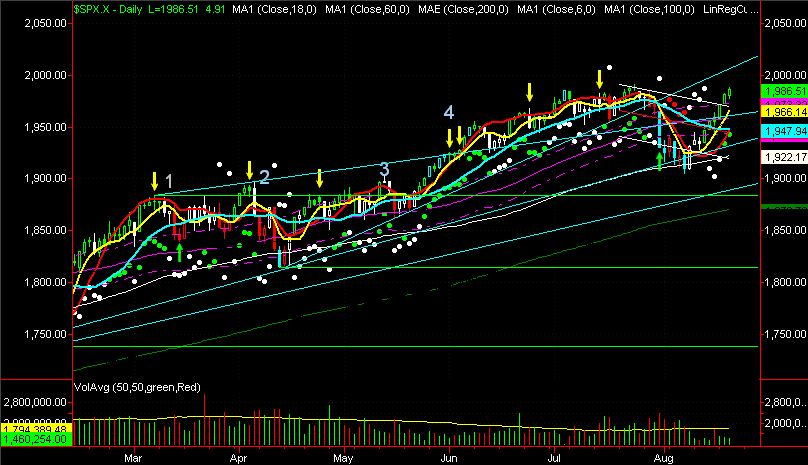Viewport: 808px width, 465px height.
Task: Click the cyan 1,947.94 price tag
Action: click(x=784, y=131)
